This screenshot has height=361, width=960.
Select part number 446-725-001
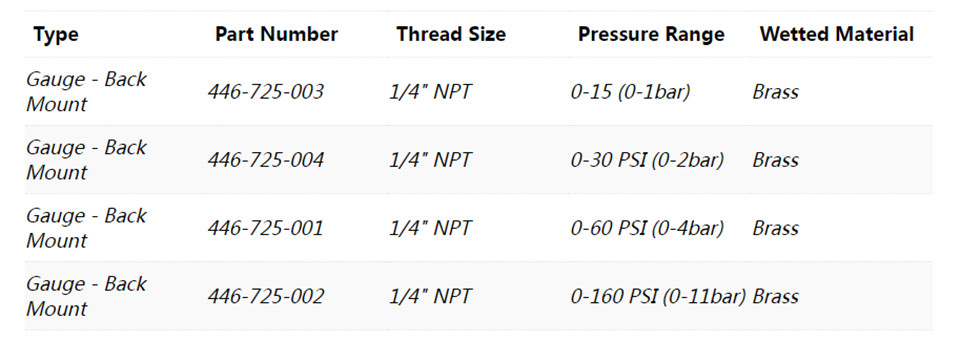(x=265, y=228)
